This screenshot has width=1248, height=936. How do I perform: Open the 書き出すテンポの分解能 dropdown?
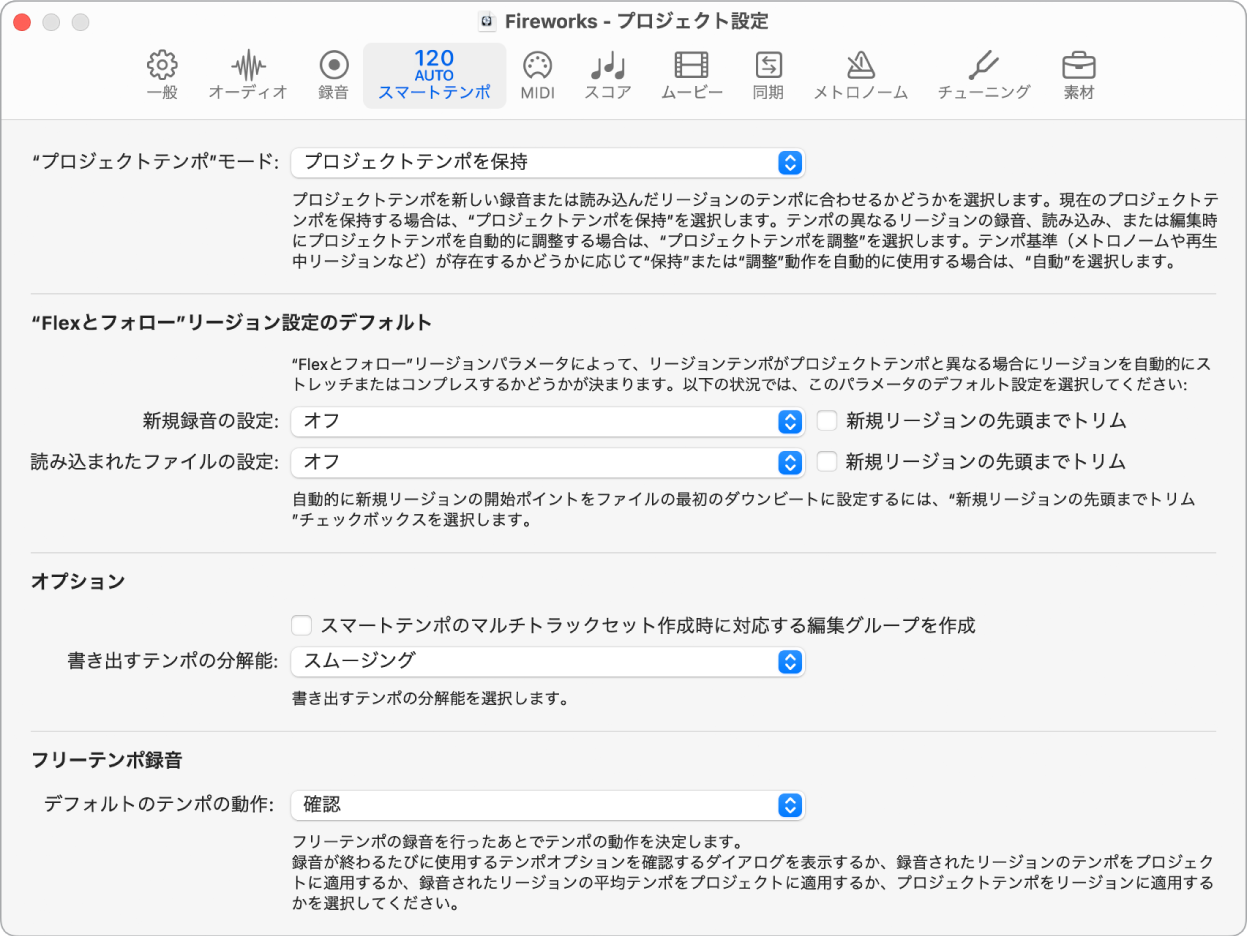click(x=548, y=661)
